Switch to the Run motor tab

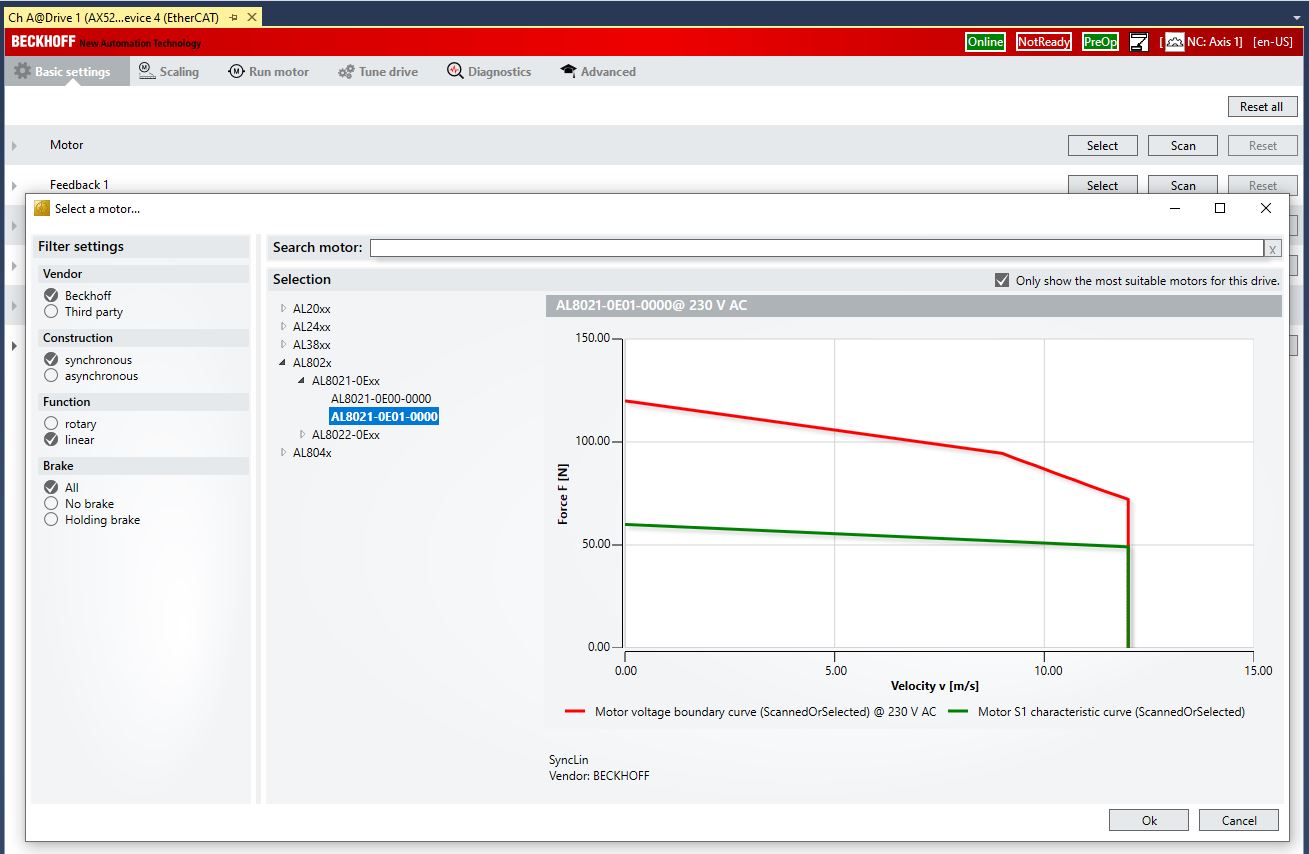[268, 72]
